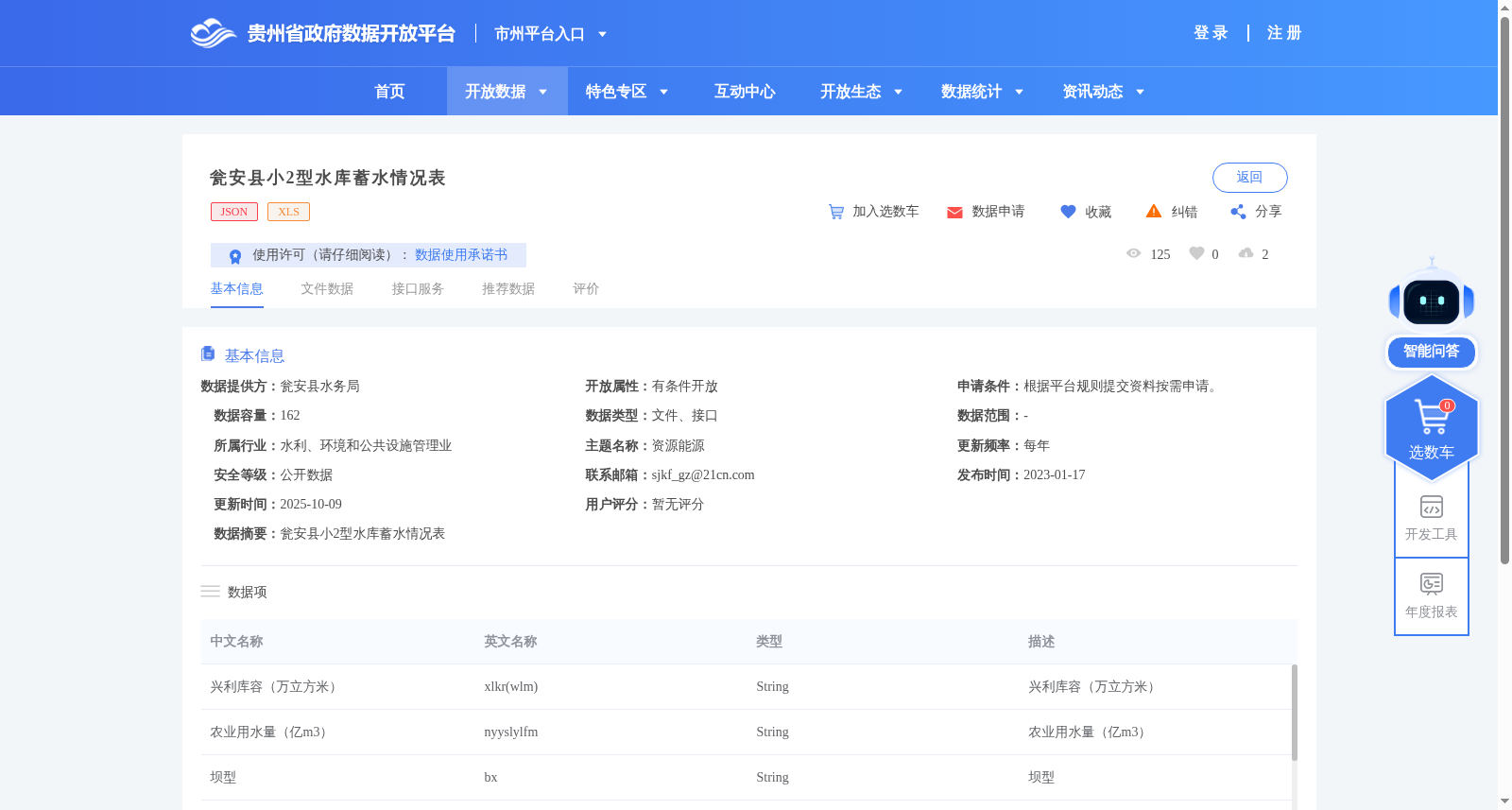Open developer tools from sidebar
This screenshot has width=1512, height=810.
click(x=1432, y=518)
